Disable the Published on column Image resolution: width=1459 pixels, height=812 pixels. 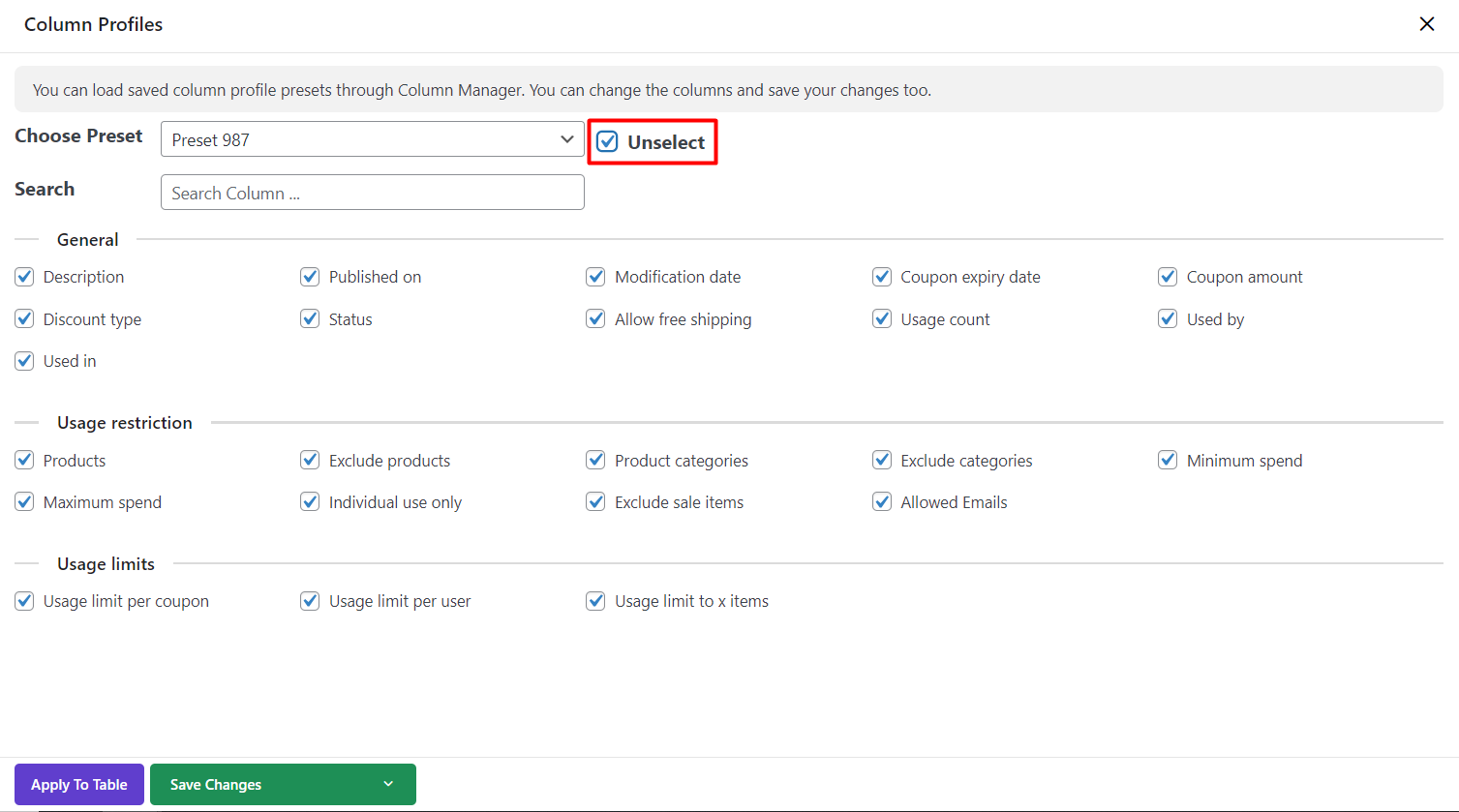click(310, 277)
